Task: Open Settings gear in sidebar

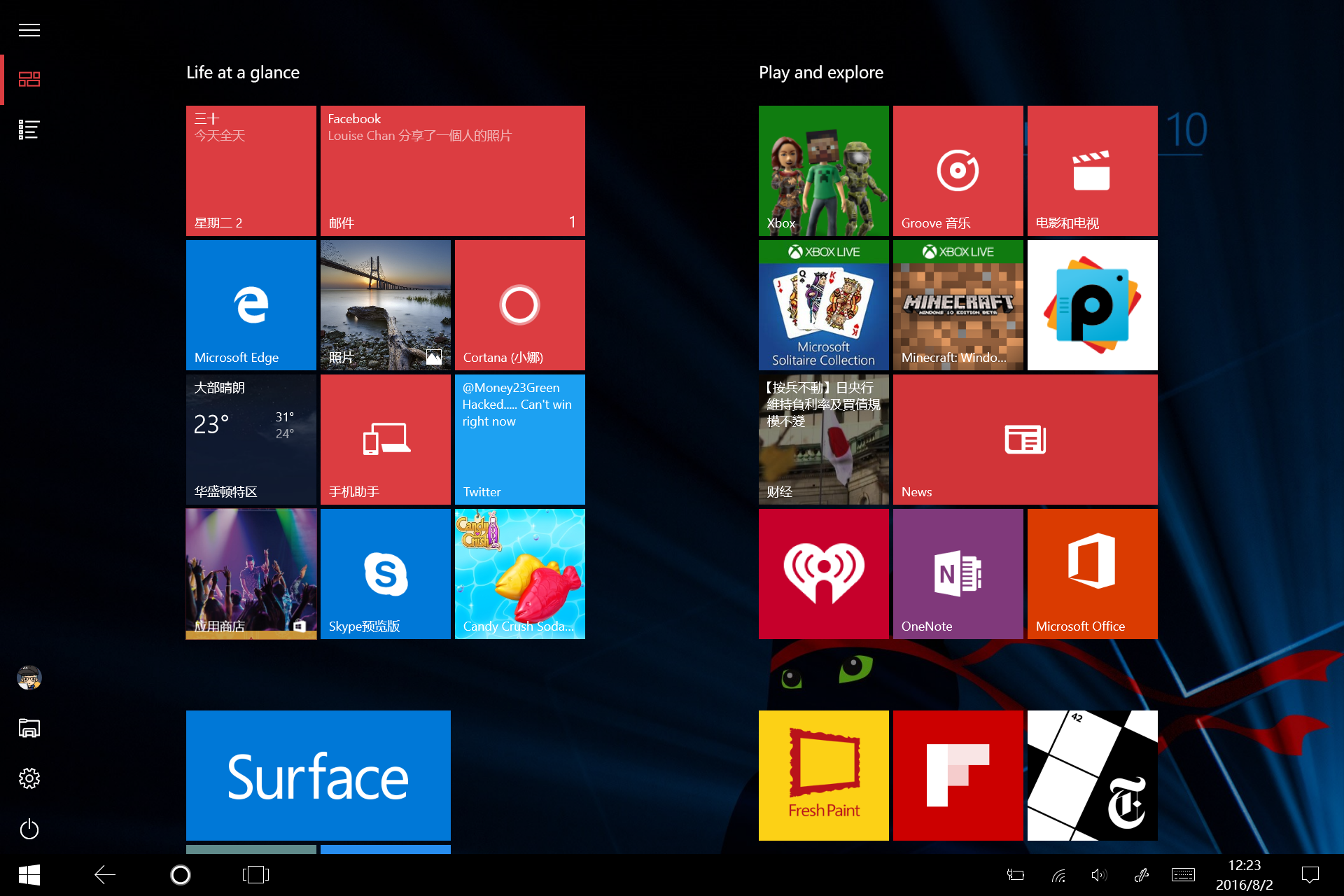Action: click(29, 778)
